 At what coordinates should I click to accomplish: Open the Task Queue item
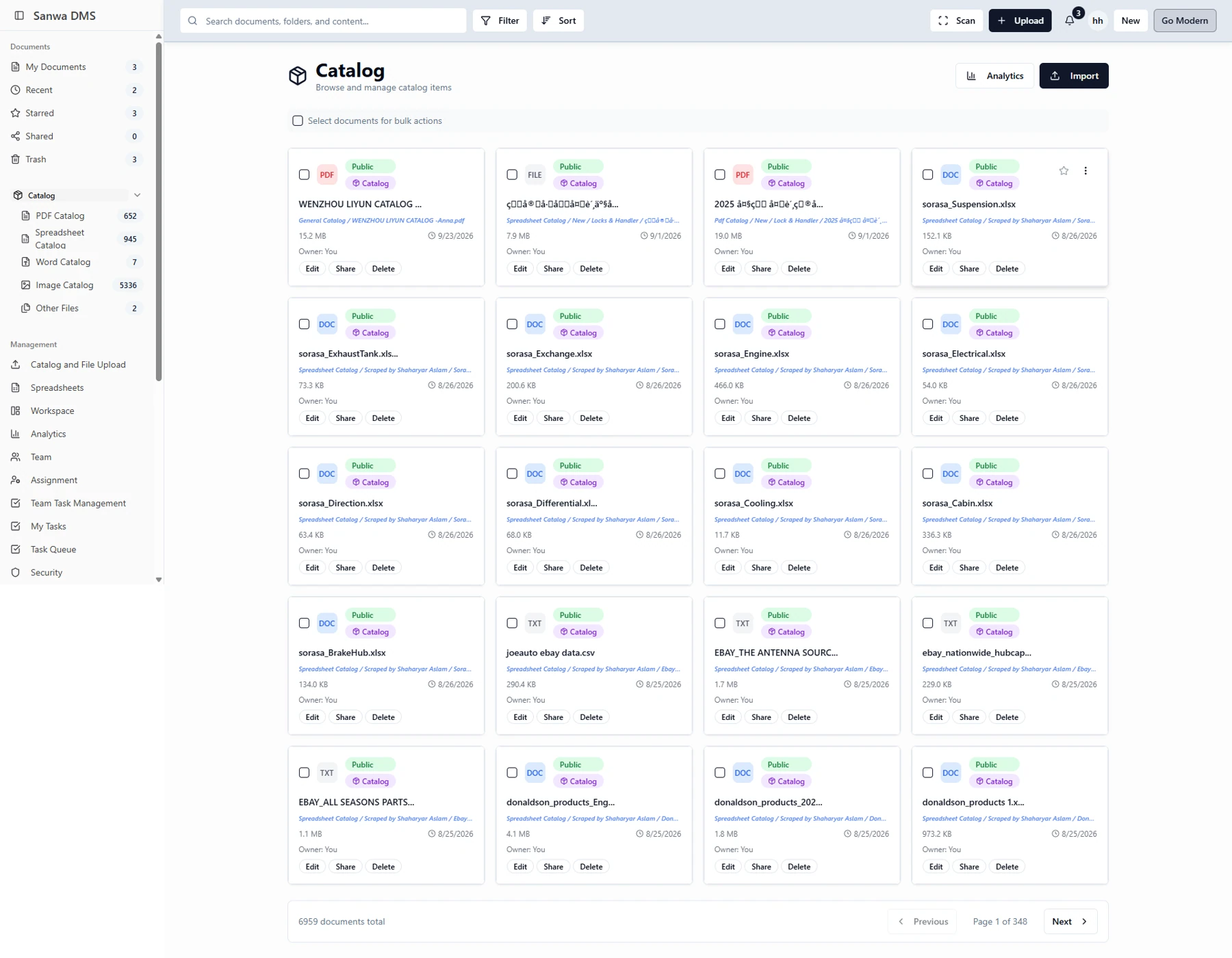pyautogui.click(x=77, y=549)
